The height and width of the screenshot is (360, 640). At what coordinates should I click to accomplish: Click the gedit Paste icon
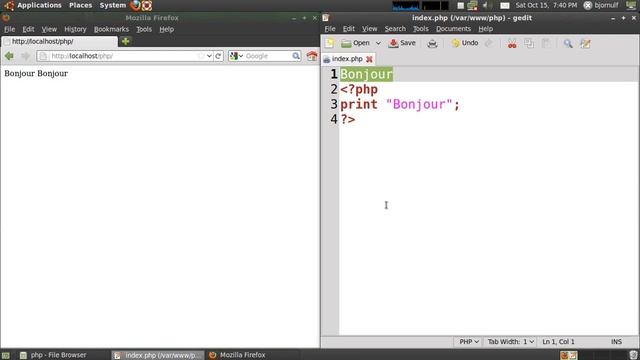[x=546, y=43]
